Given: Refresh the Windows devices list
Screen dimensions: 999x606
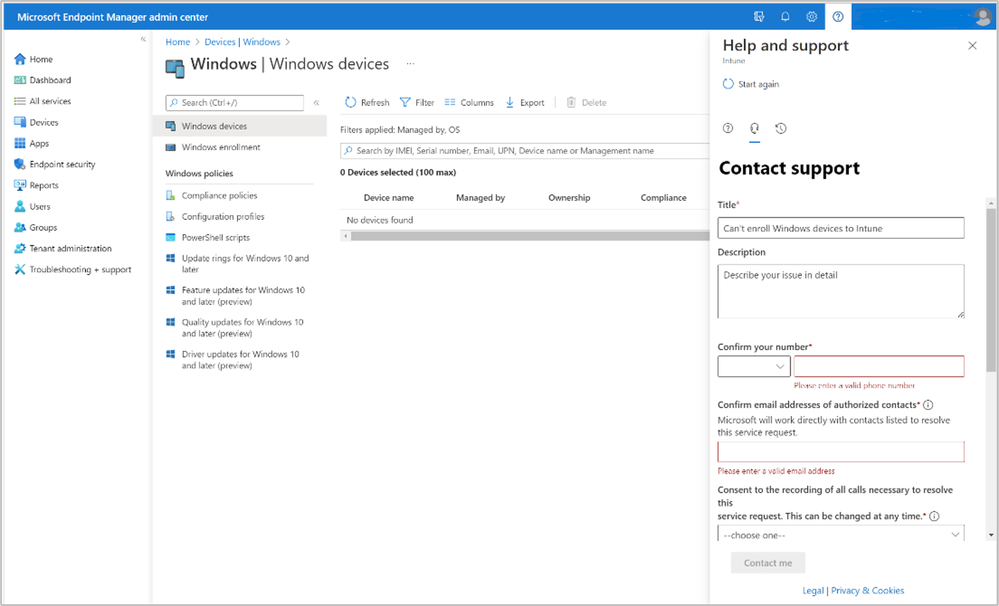Looking at the screenshot, I should coord(367,103).
